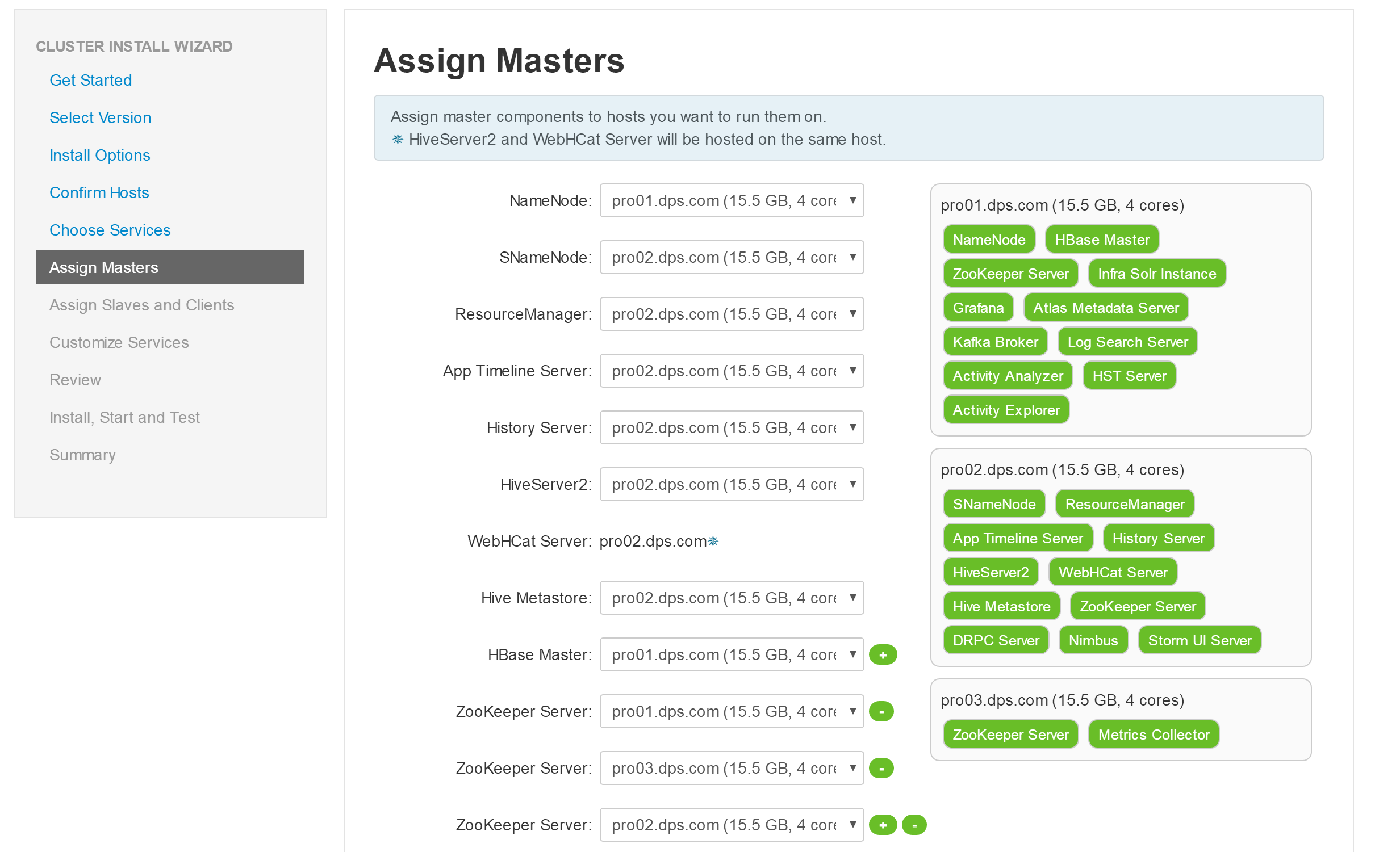
Task: Open the SNameNode host dropdown
Action: tap(732, 257)
